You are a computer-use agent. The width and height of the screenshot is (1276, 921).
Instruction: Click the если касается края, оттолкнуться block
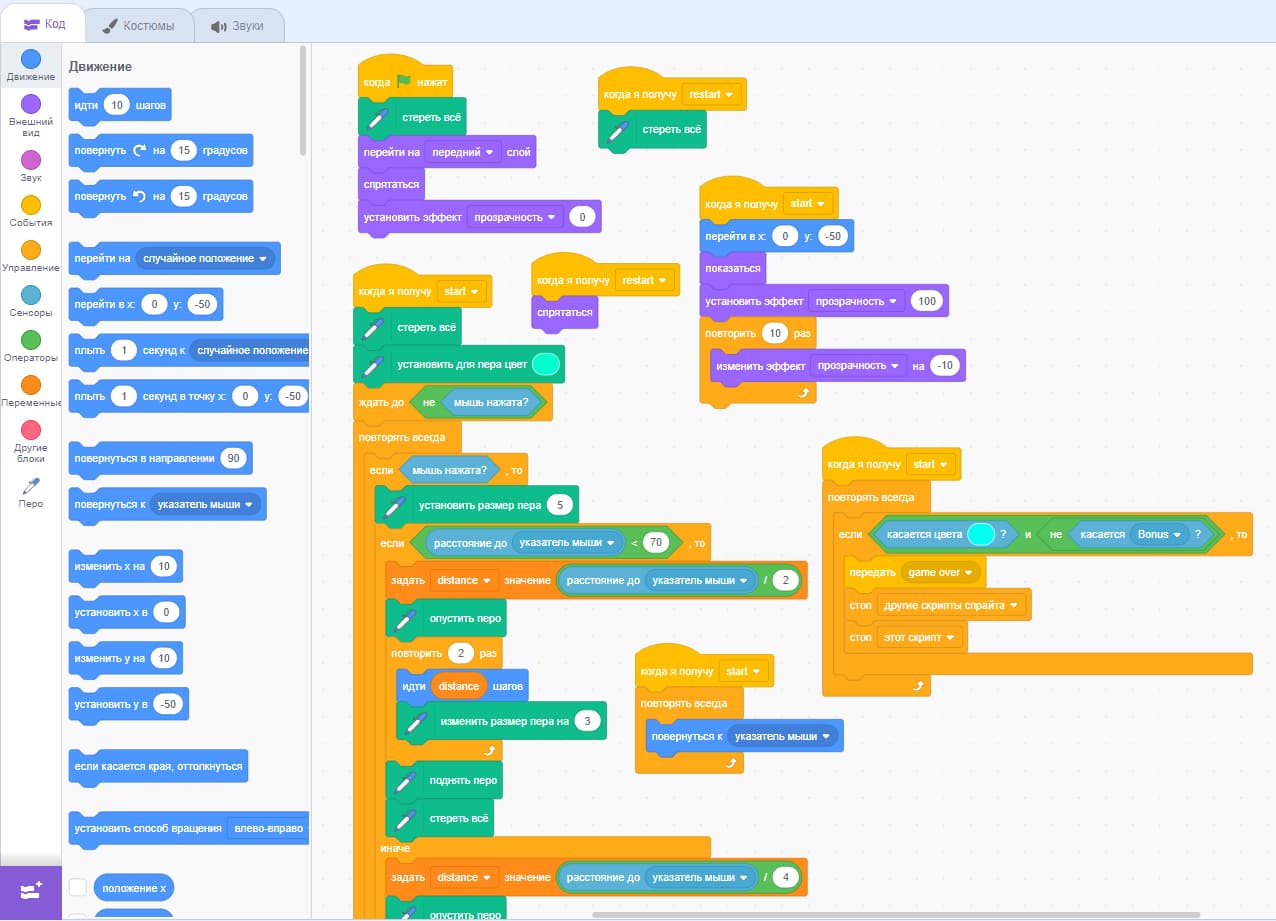point(158,767)
